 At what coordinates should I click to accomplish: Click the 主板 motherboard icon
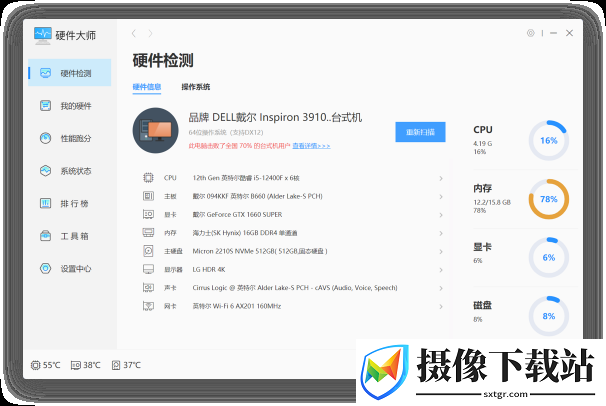(x=148, y=196)
